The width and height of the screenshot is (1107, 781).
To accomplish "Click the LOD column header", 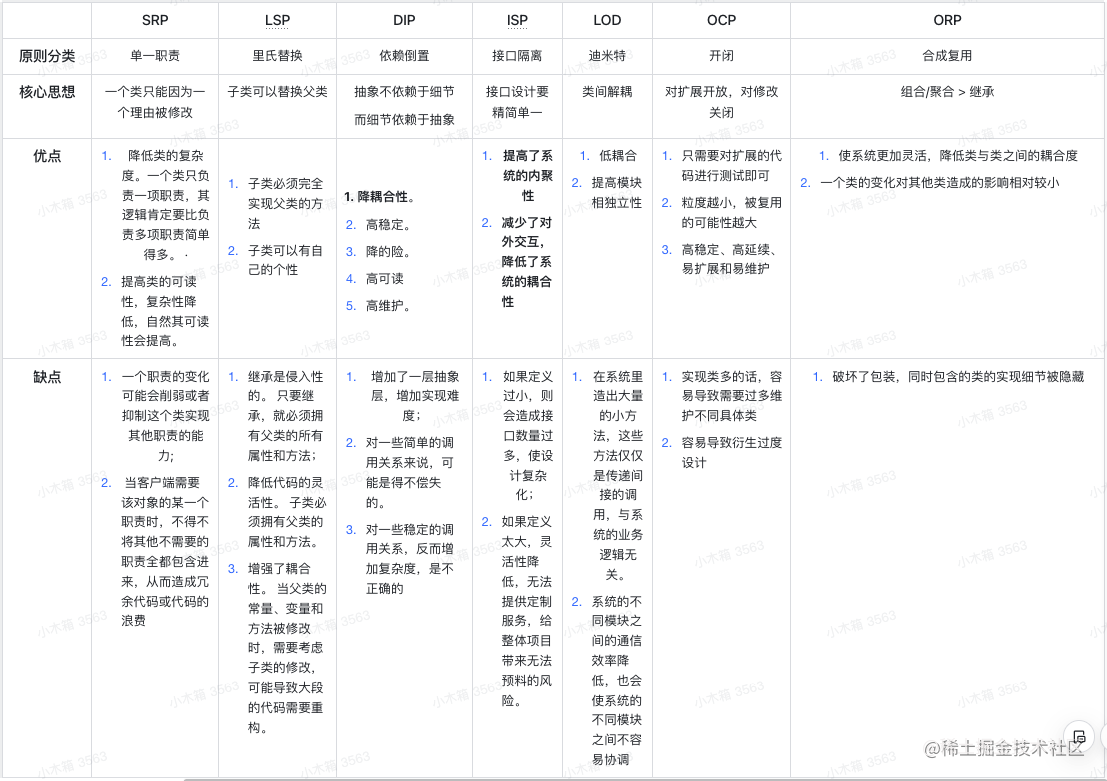I will pos(607,20).
